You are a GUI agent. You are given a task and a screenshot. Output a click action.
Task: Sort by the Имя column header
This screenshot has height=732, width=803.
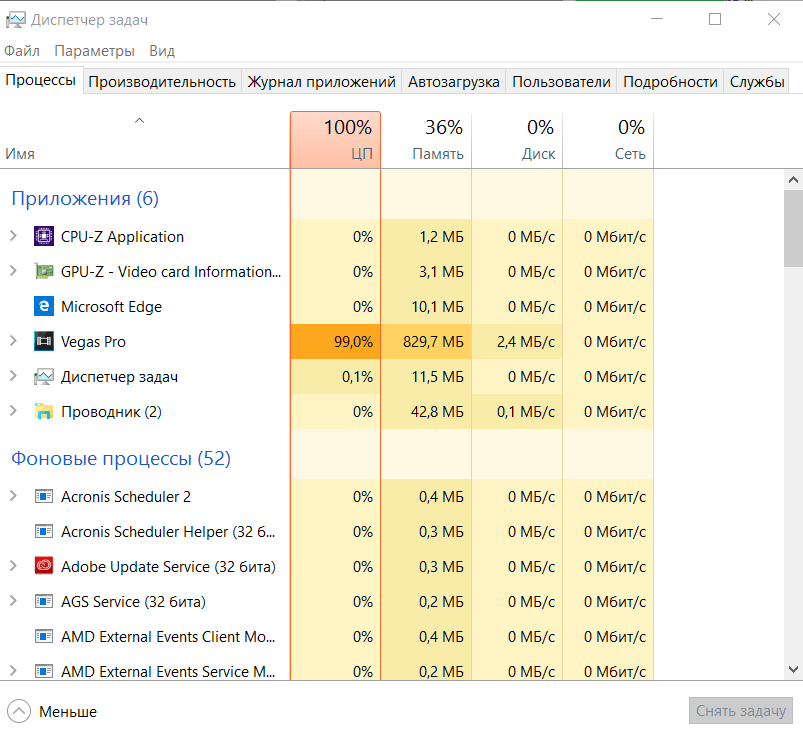(x=145, y=140)
